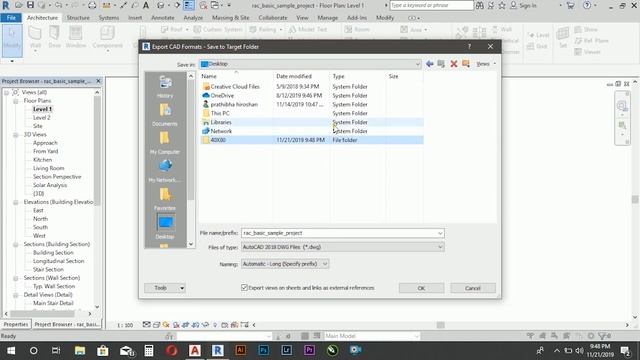Click the File name/prefix input field
Image resolution: width=640 pixels, height=360 pixels.
pos(339,233)
